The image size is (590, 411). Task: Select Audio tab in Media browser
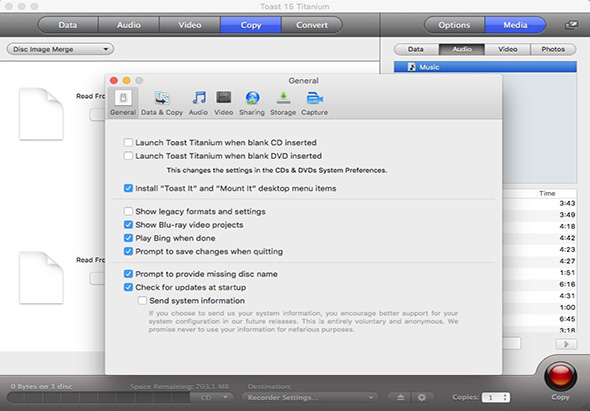462,49
